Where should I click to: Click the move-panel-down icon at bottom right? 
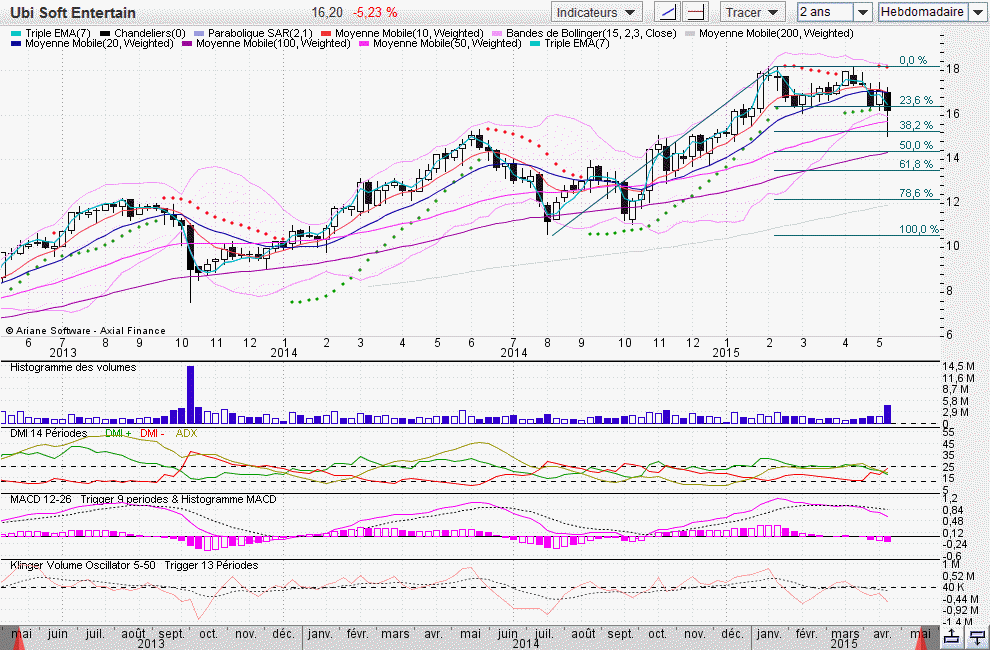pos(977,637)
